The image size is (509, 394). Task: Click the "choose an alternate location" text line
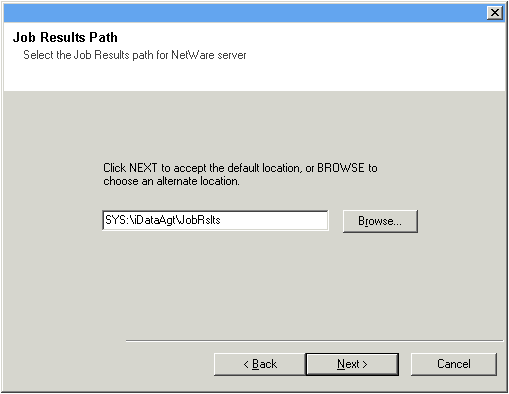(171, 181)
